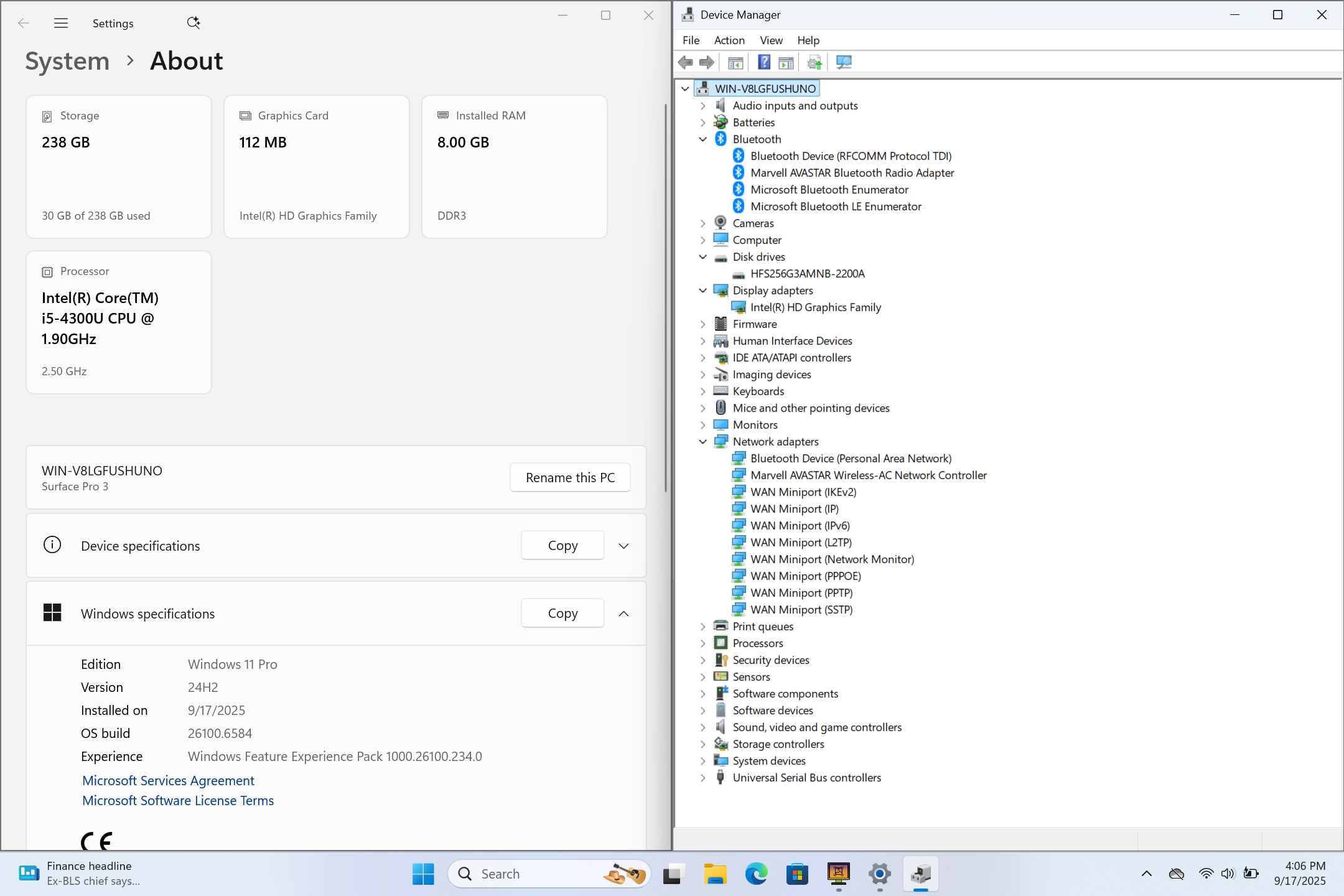Click Show/Hide Console Tree toolbar icon
The image size is (1344, 896).
735,62
